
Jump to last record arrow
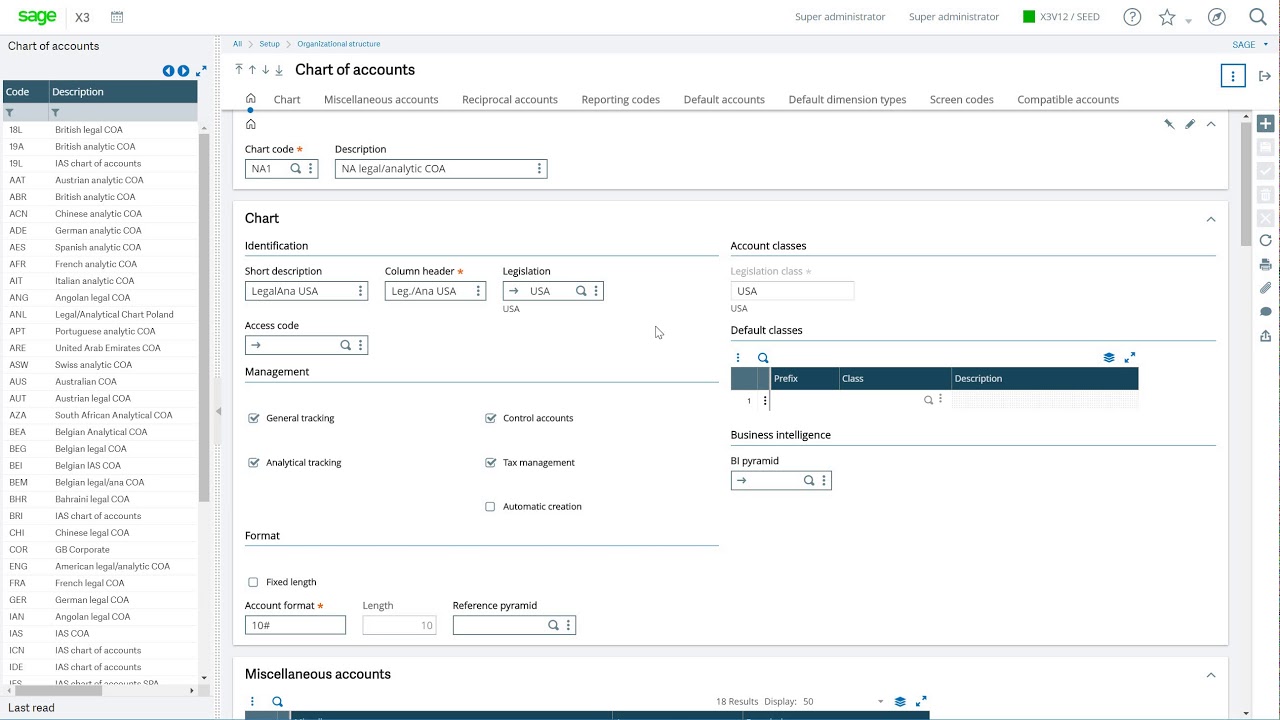279,70
